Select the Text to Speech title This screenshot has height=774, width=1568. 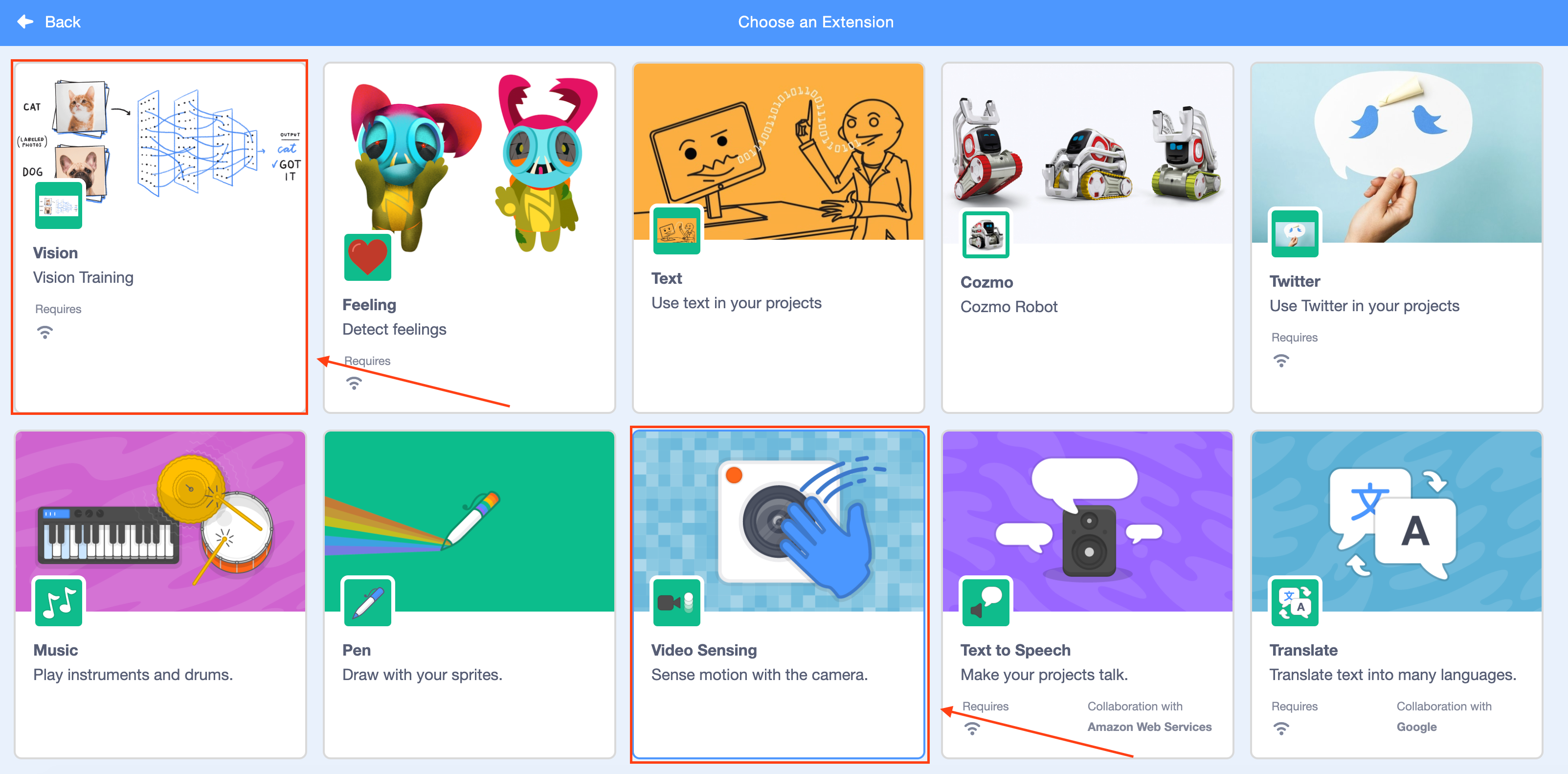pos(1015,650)
